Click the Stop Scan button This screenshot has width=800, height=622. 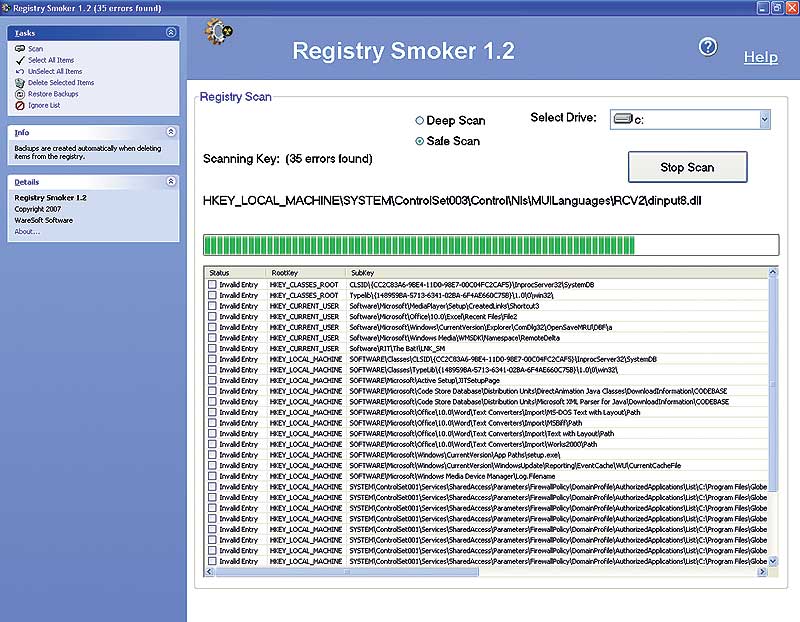pyautogui.click(x=687, y=167)
